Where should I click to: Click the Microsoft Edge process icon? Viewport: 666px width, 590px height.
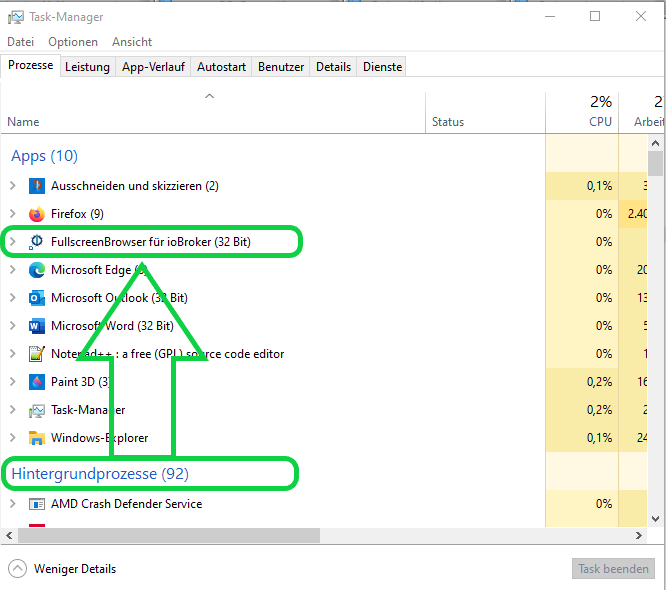click(x=37, y=270)
